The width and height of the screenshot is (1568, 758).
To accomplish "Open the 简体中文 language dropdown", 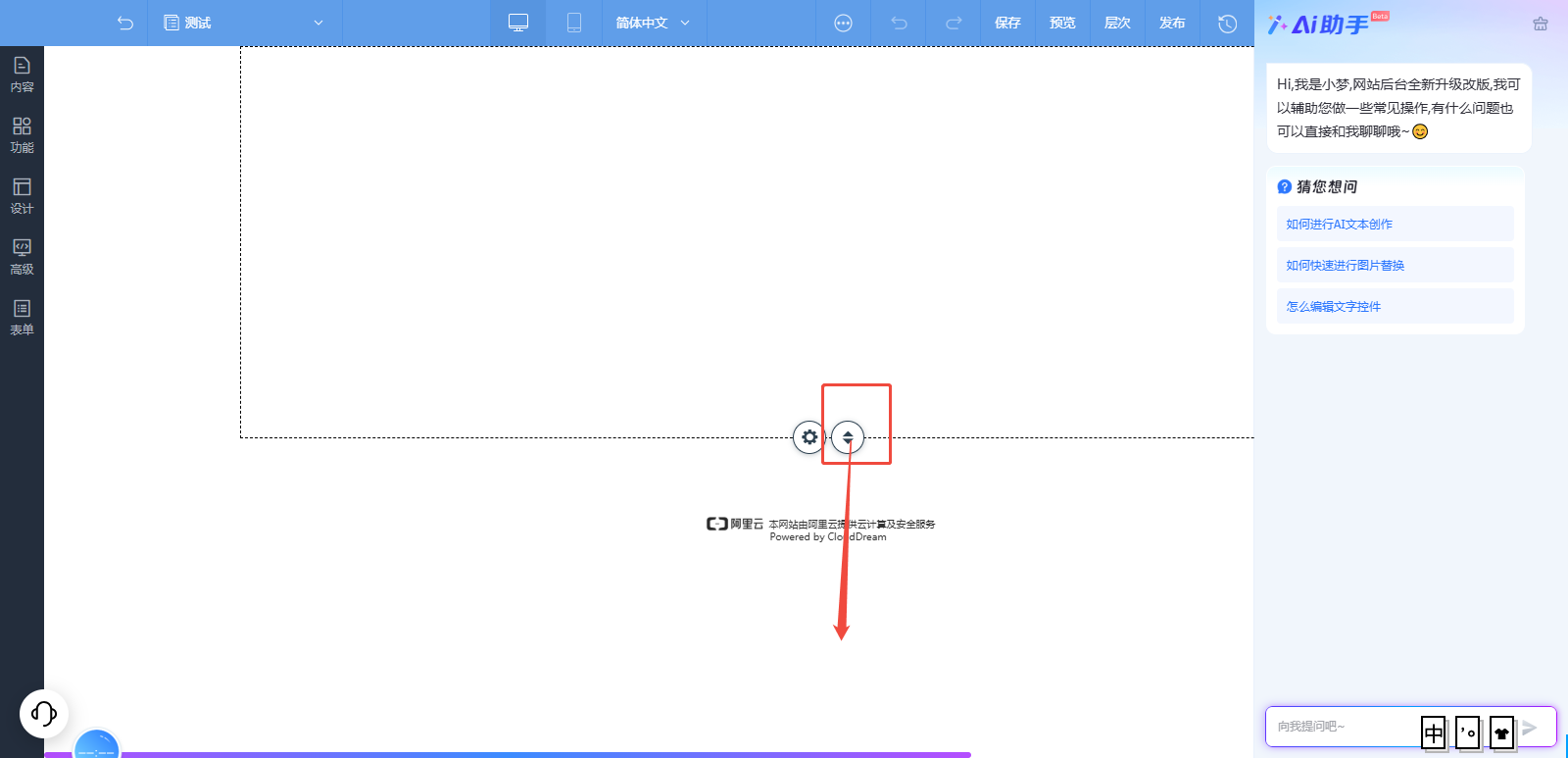I will (x=654, y=23).
